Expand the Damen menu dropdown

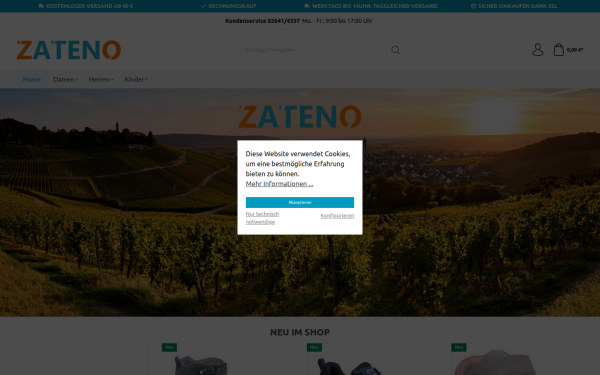click(x=65, y=79)
